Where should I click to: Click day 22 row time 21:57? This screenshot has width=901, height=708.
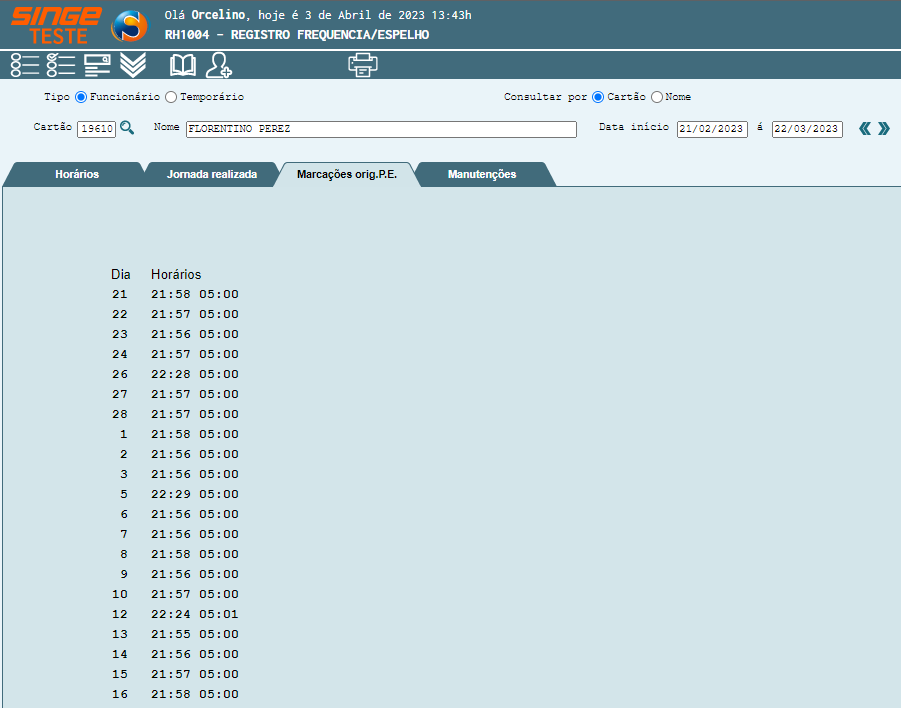tap(171, 314)
